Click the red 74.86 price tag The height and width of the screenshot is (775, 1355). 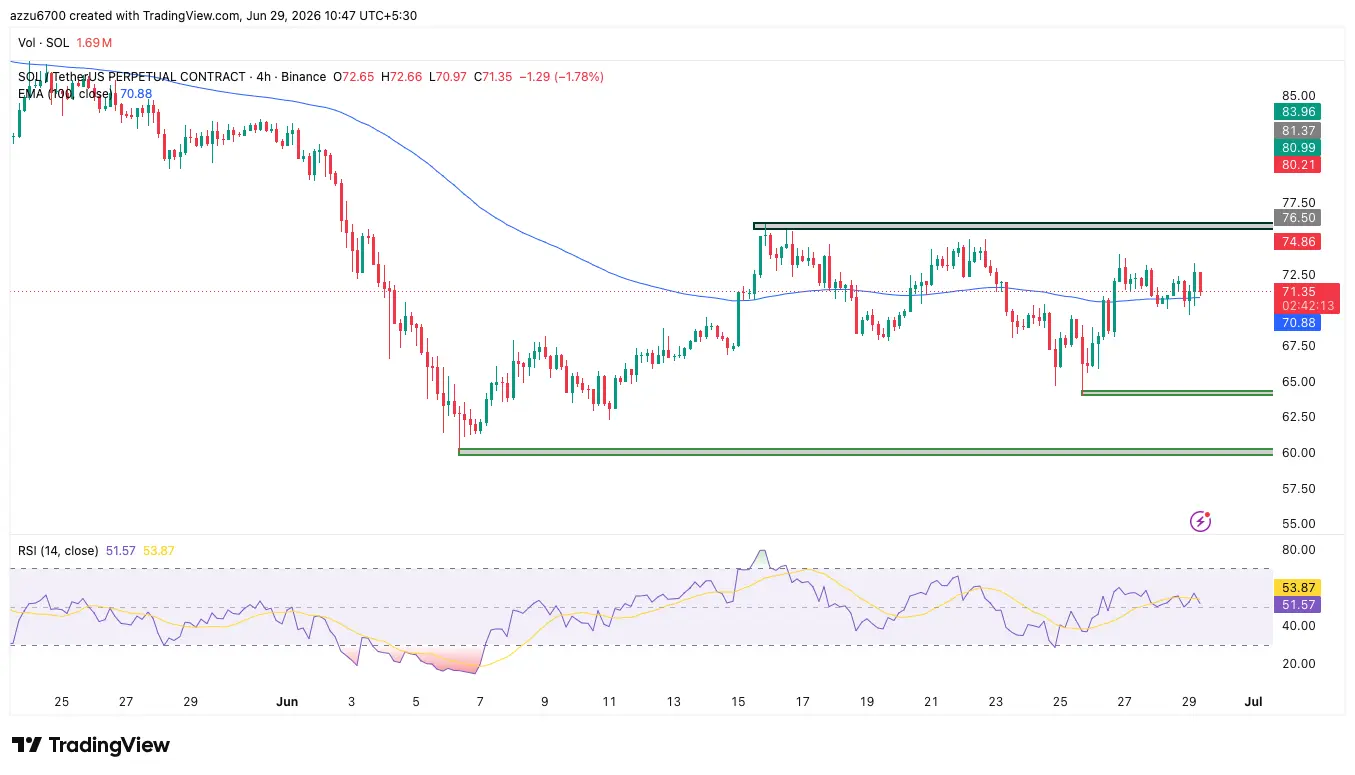1296,242
